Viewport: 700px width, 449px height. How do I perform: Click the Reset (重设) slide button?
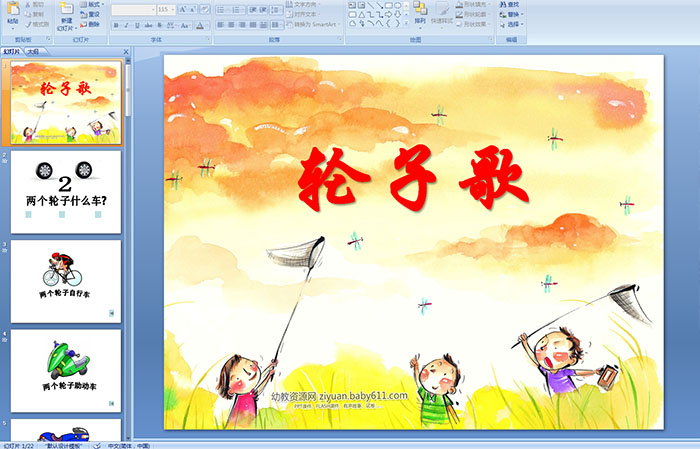tap(93, 15)
